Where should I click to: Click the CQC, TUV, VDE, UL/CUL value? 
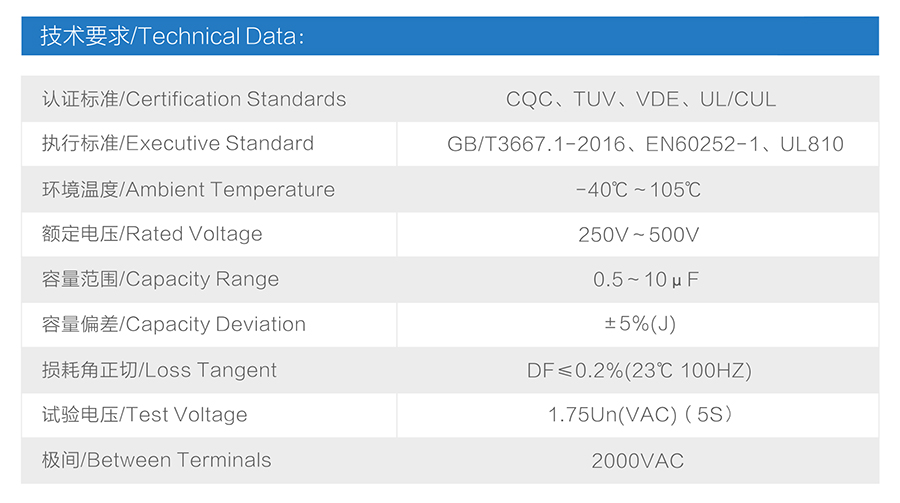641,99
